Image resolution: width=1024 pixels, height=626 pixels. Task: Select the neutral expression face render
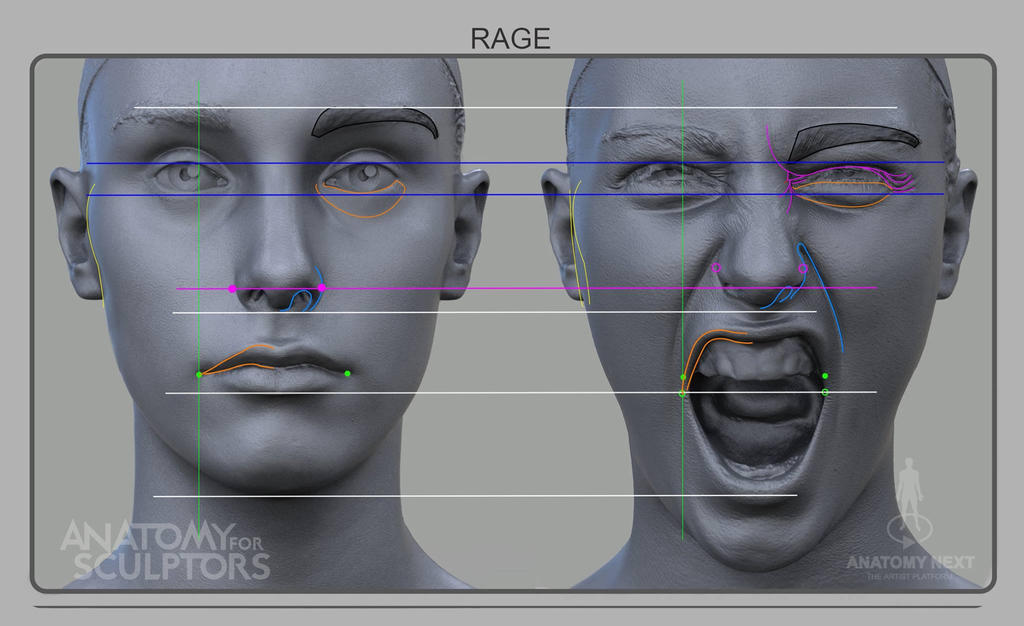point(270,323)
